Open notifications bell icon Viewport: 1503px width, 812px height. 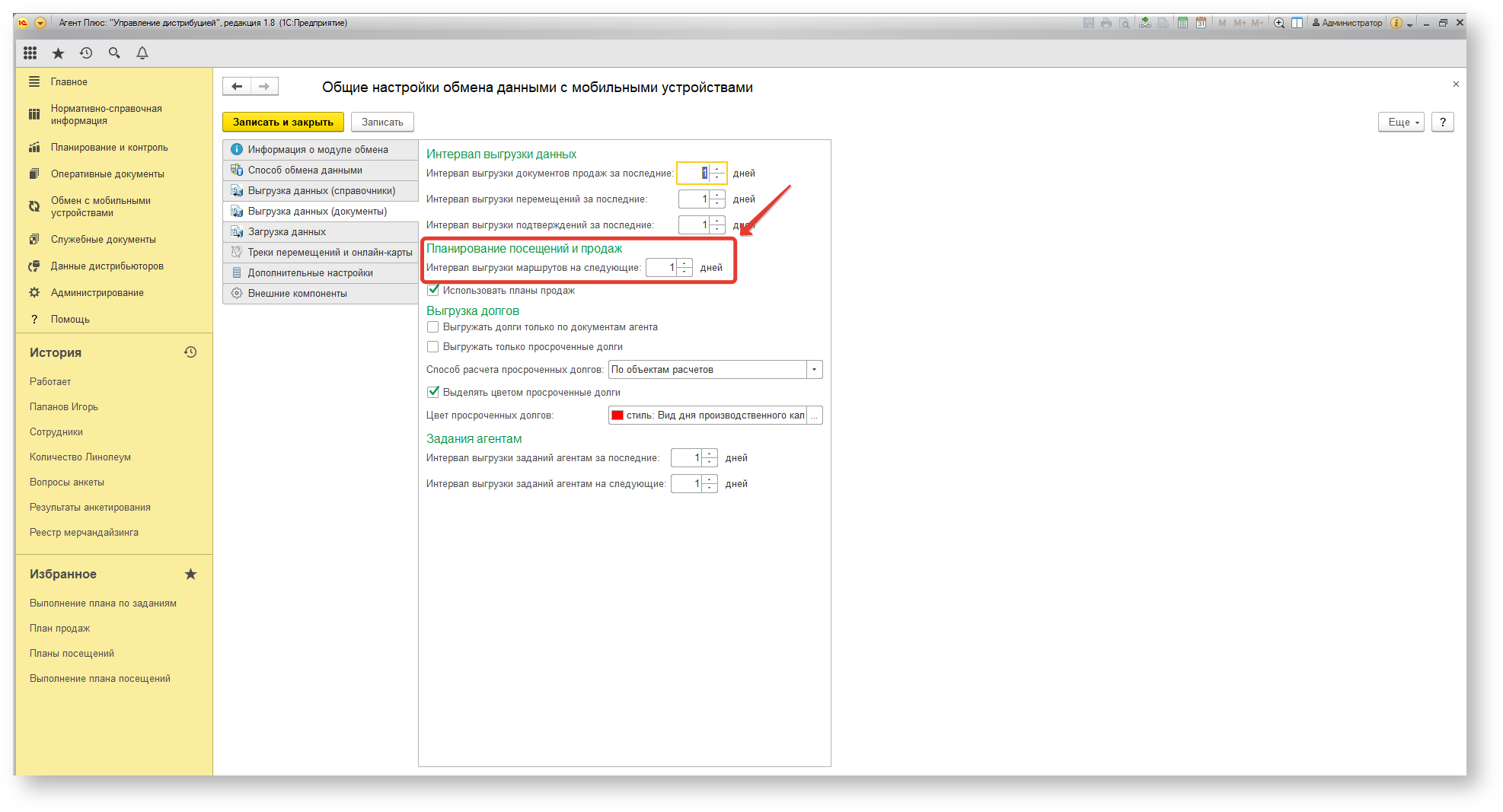[142, 53]
